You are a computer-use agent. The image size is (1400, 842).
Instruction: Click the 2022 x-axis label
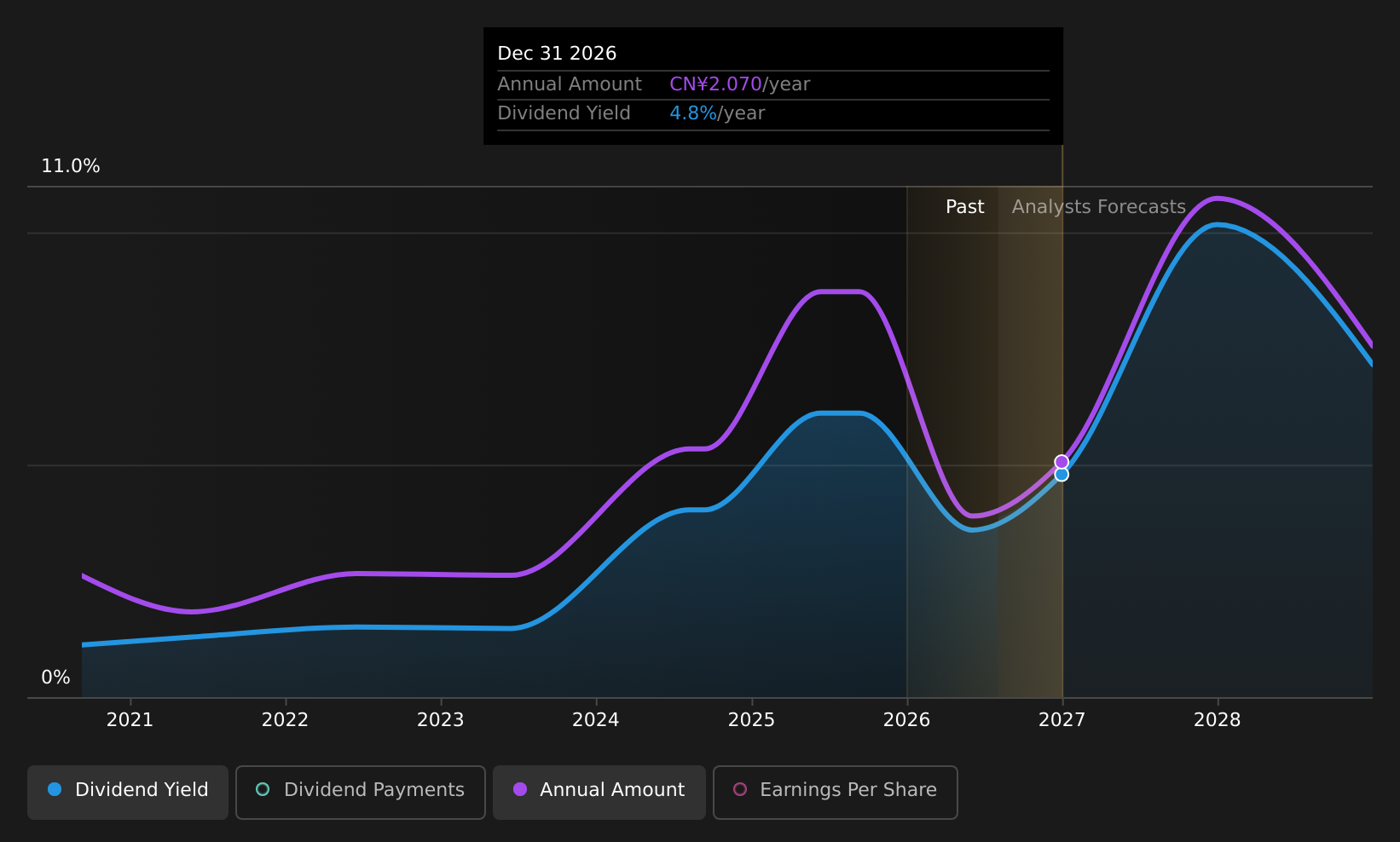[285, 720]
